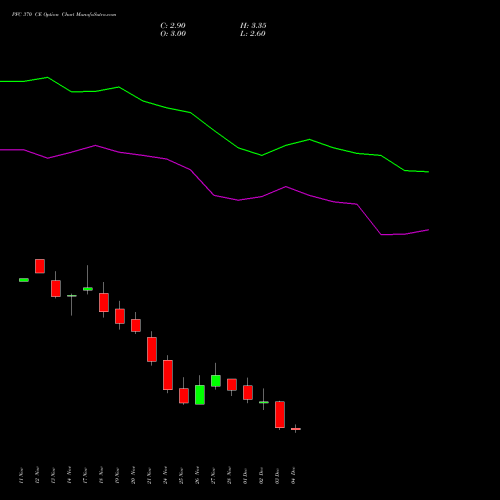
Task: Select the 21 Nov date label
Action: (x=149, y=476)
